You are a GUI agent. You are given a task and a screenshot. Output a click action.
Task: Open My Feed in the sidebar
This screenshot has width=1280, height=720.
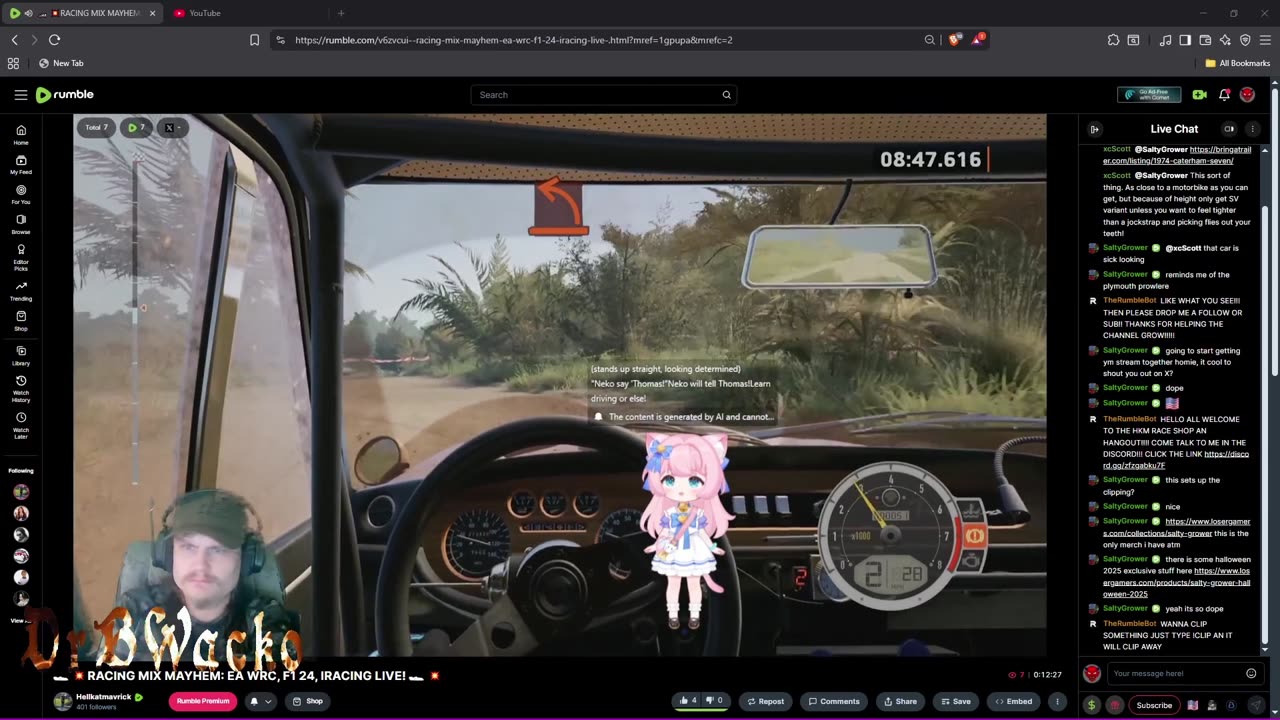[21, 165]
